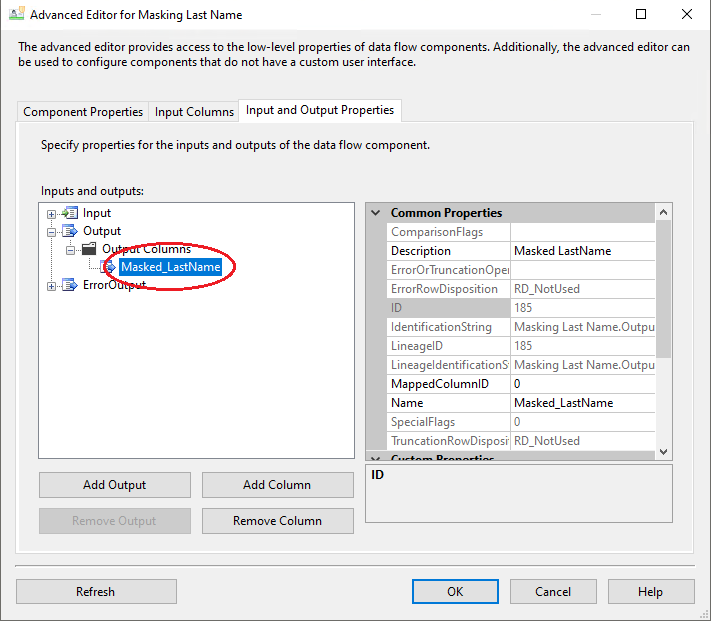Viewport: 711px width, 621px height.
Task: Click the Refresh button
Action: point(96,592)
